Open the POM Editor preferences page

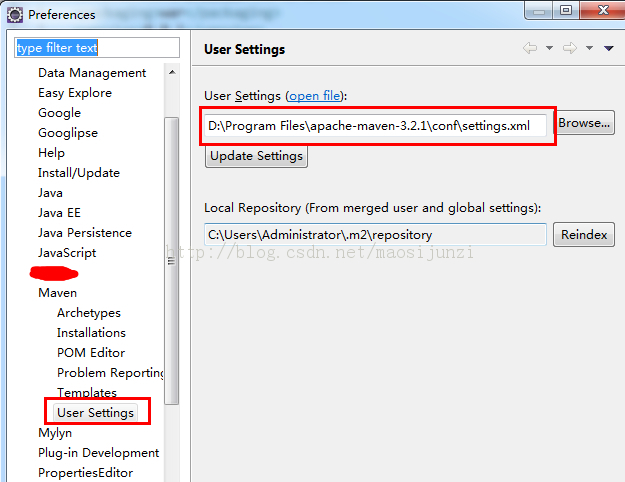point(91,353)
